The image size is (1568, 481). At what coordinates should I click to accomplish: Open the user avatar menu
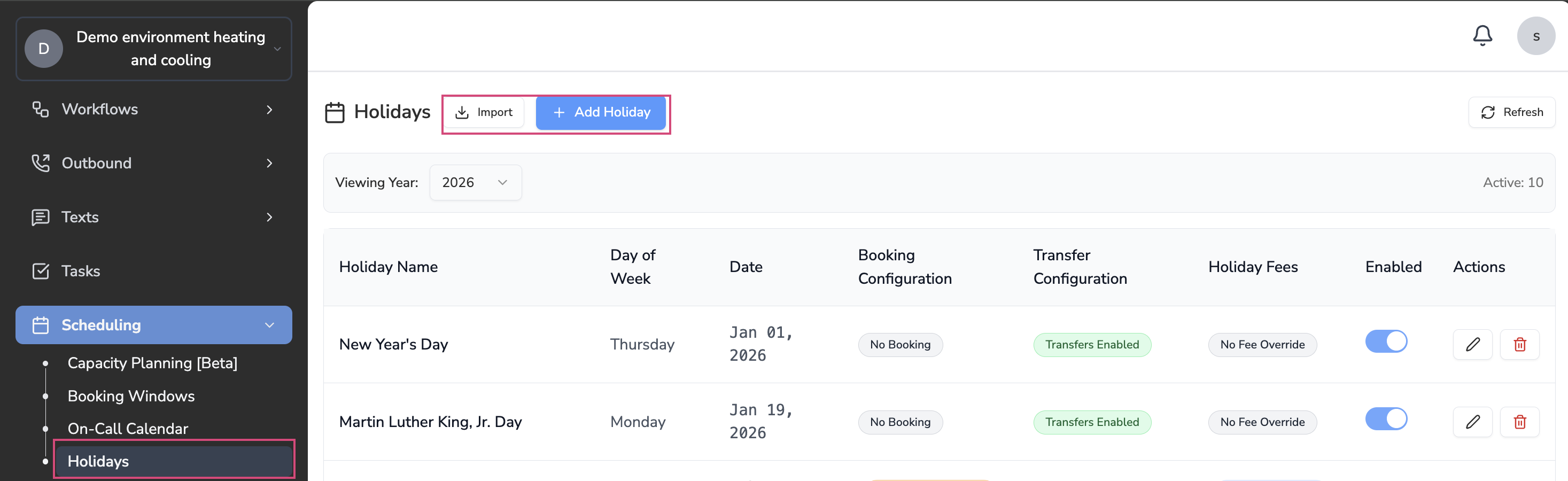(1535, 36)
